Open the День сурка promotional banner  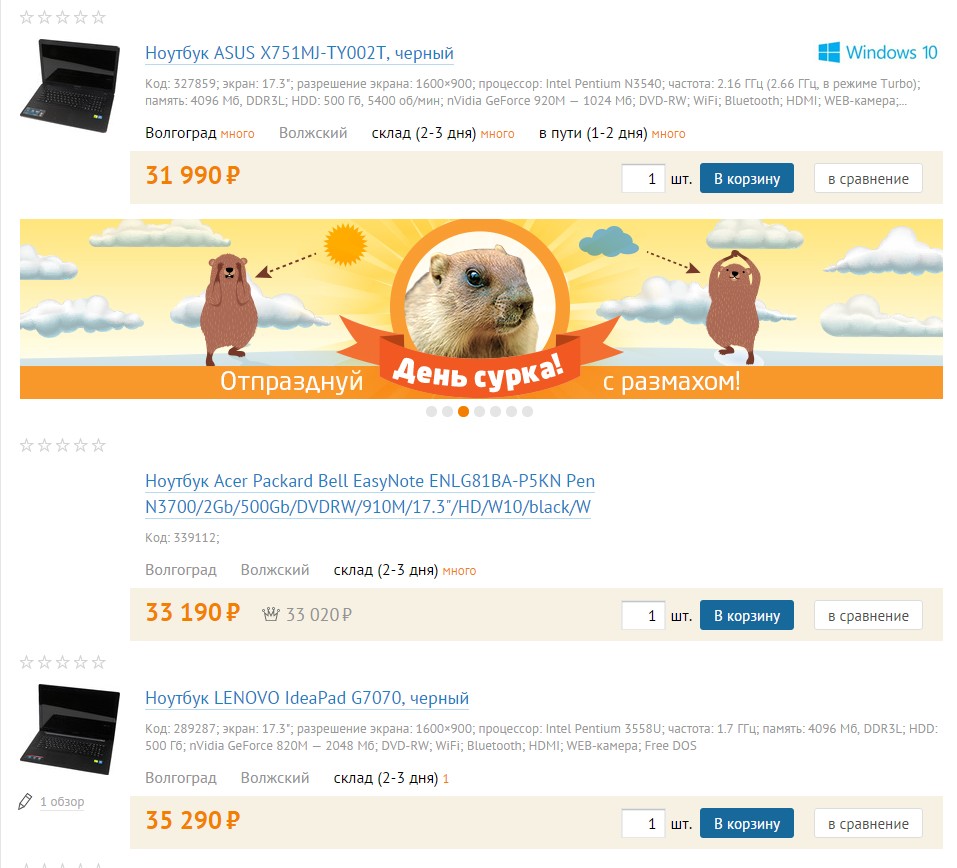pos(481,309)
